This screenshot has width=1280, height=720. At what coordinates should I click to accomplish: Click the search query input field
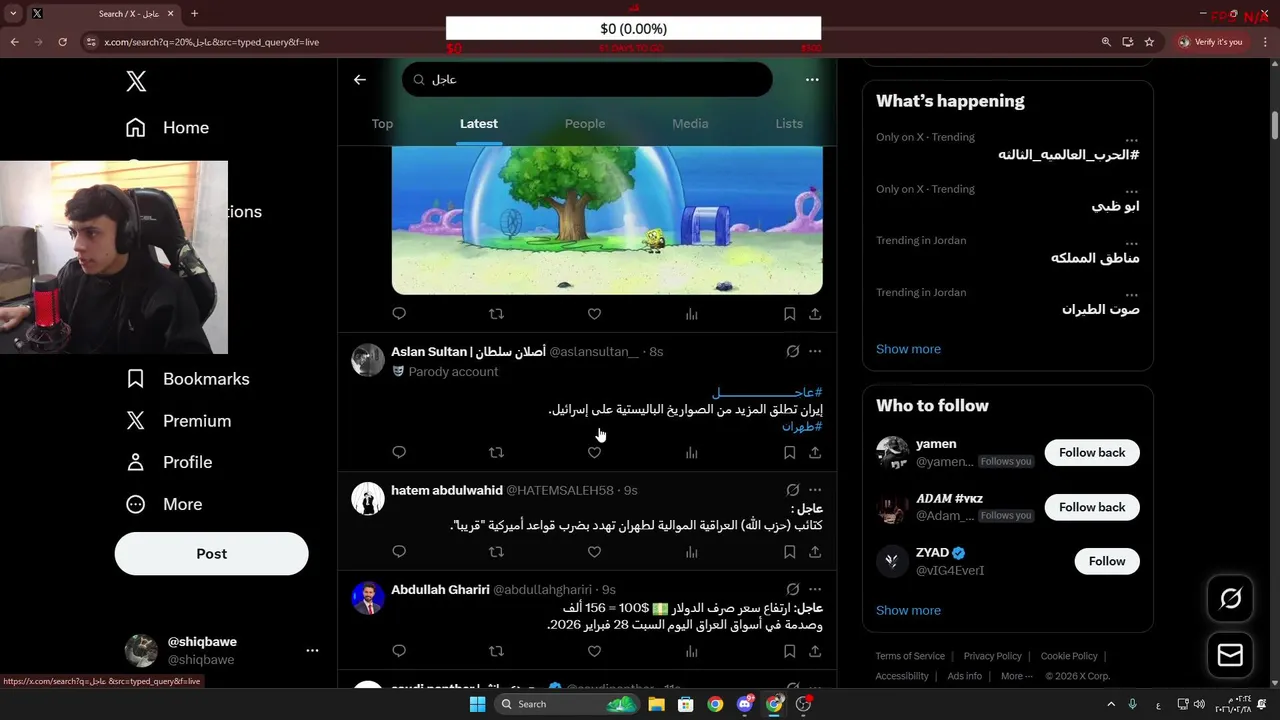click(587, 79)
